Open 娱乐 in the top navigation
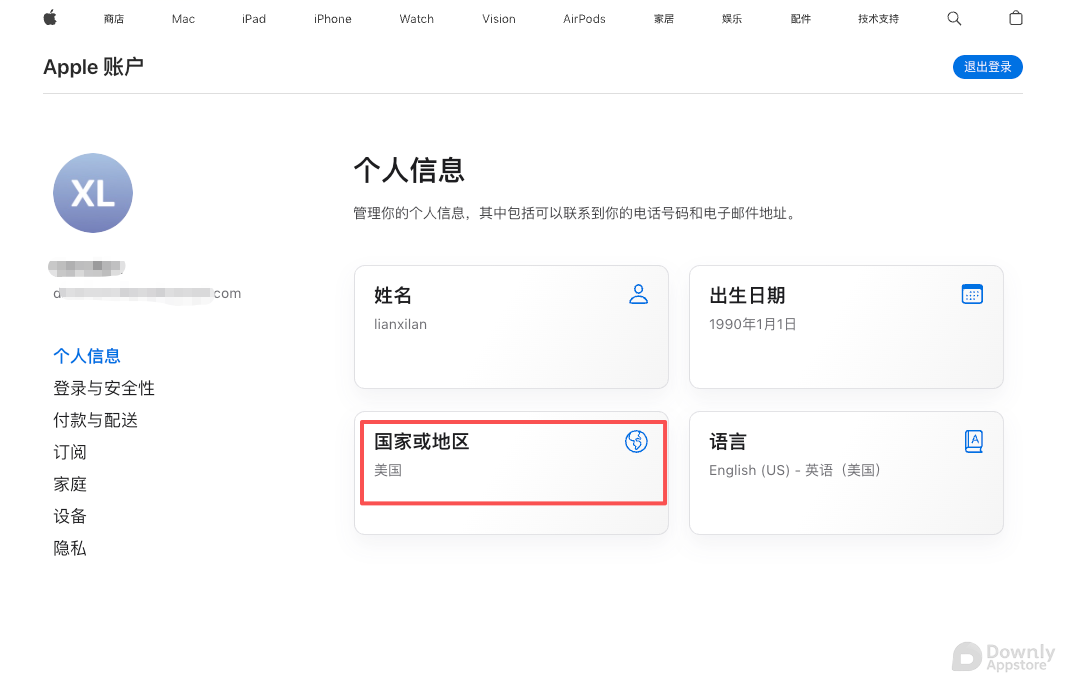The height and width of the screenshot is (674, 1068). (732, 19)
